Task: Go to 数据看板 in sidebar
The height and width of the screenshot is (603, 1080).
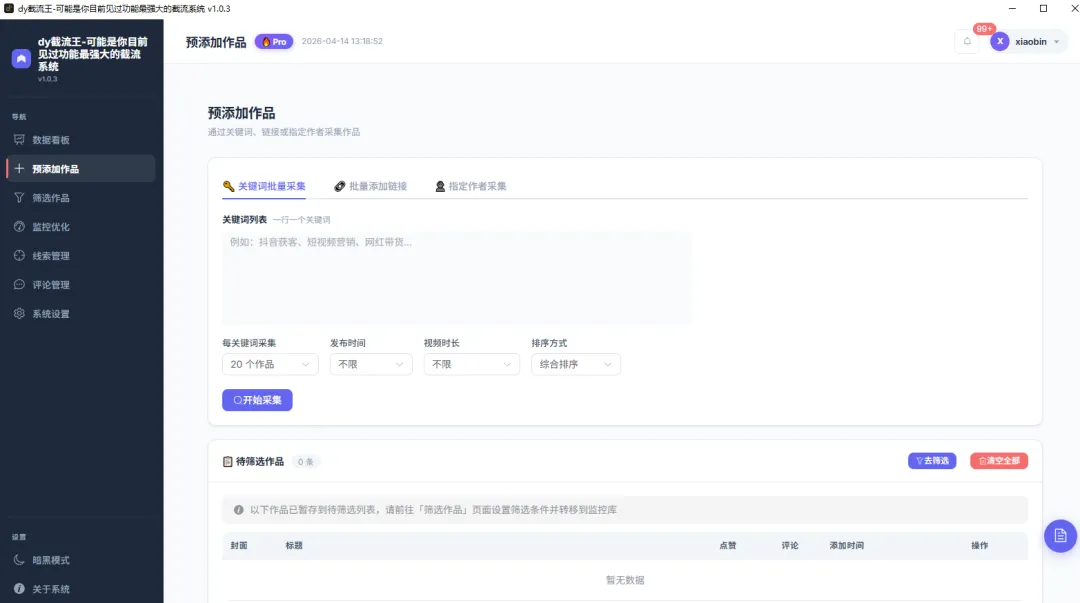Action: point(81,140)
